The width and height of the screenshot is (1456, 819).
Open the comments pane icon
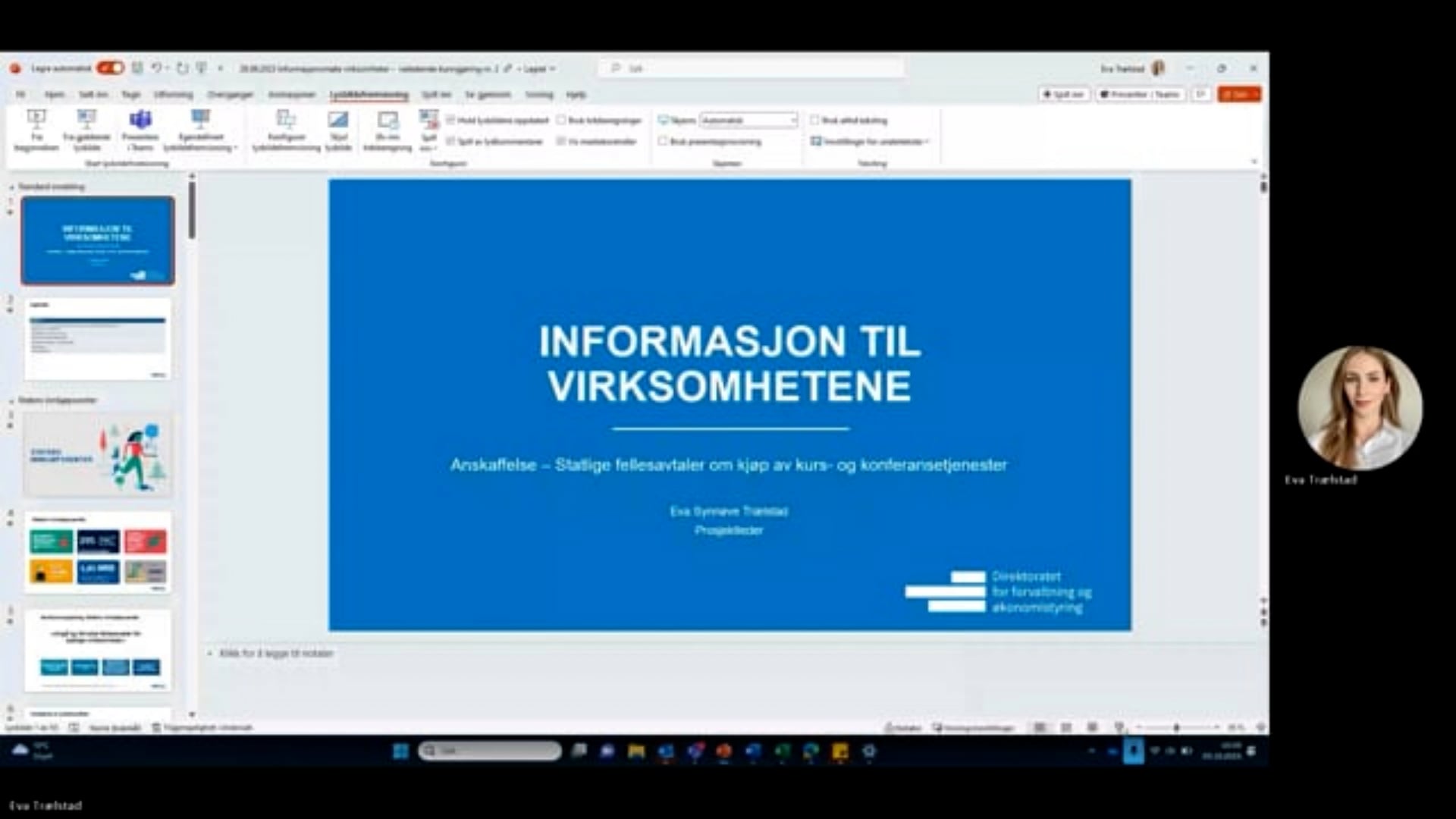pos(1201,94)
